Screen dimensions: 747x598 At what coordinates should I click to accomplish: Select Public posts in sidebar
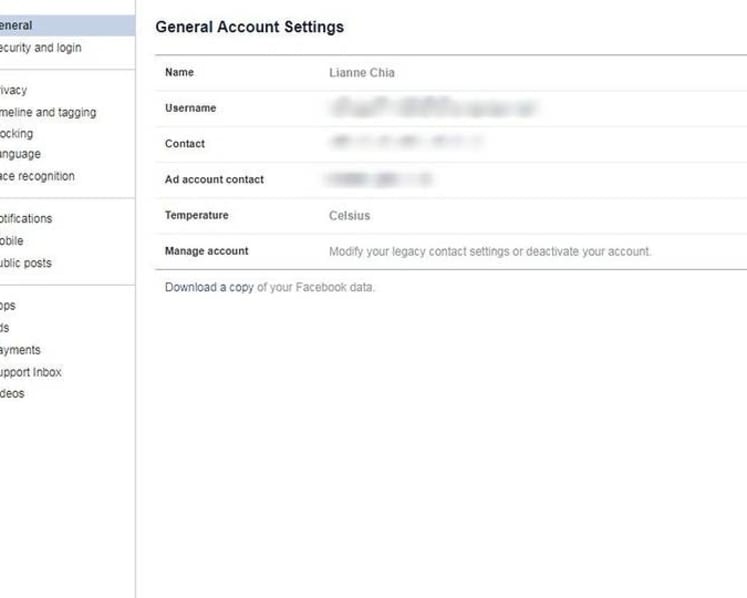(x=26, y=263)
